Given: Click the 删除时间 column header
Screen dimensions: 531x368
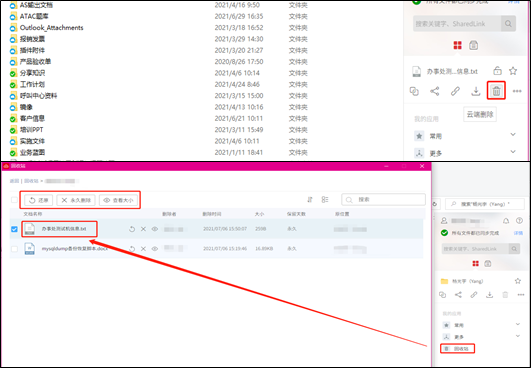Looking at the screenshot, I should pos(212,214).
